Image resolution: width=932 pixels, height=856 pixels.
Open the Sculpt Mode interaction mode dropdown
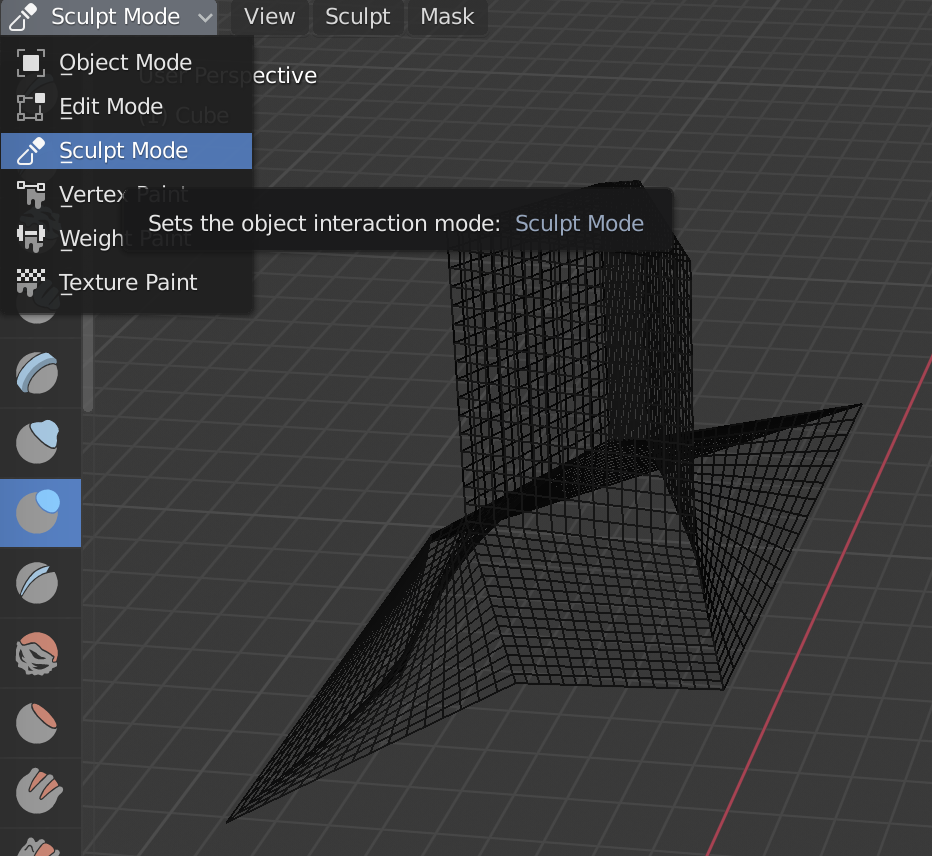click(109, 17)
